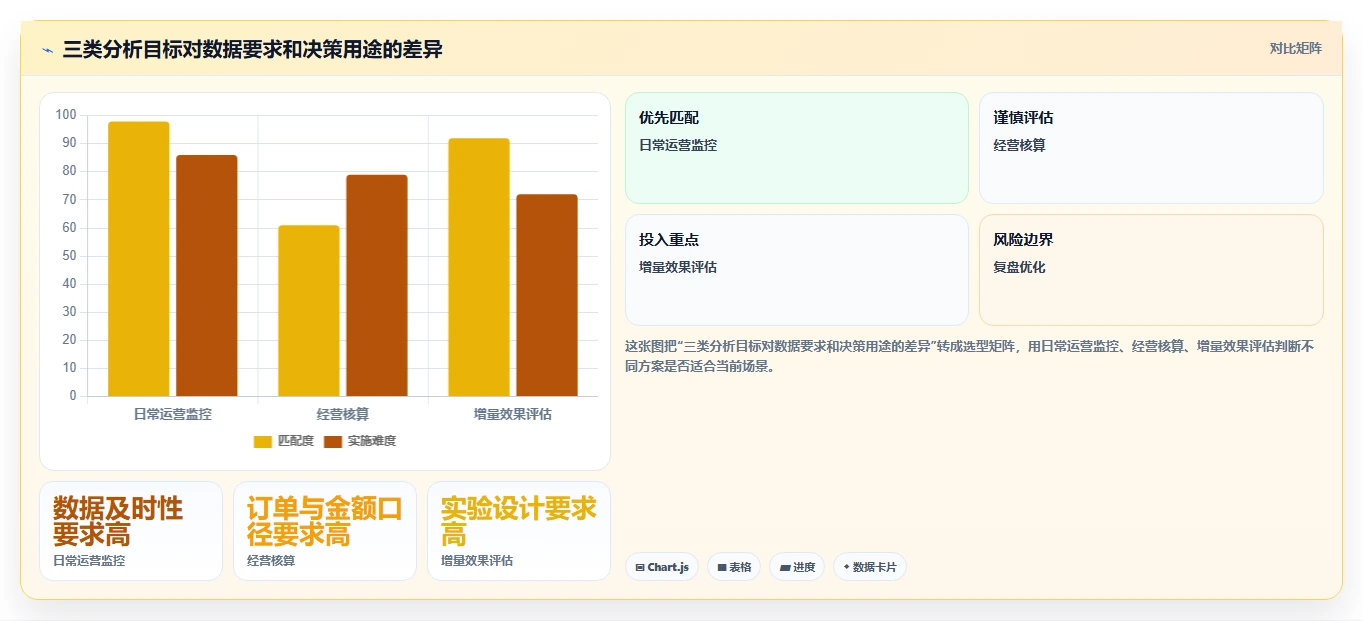Click the Chart.js tag chip
Viewport: 1363px width, 621px height.
click(662, 567)
